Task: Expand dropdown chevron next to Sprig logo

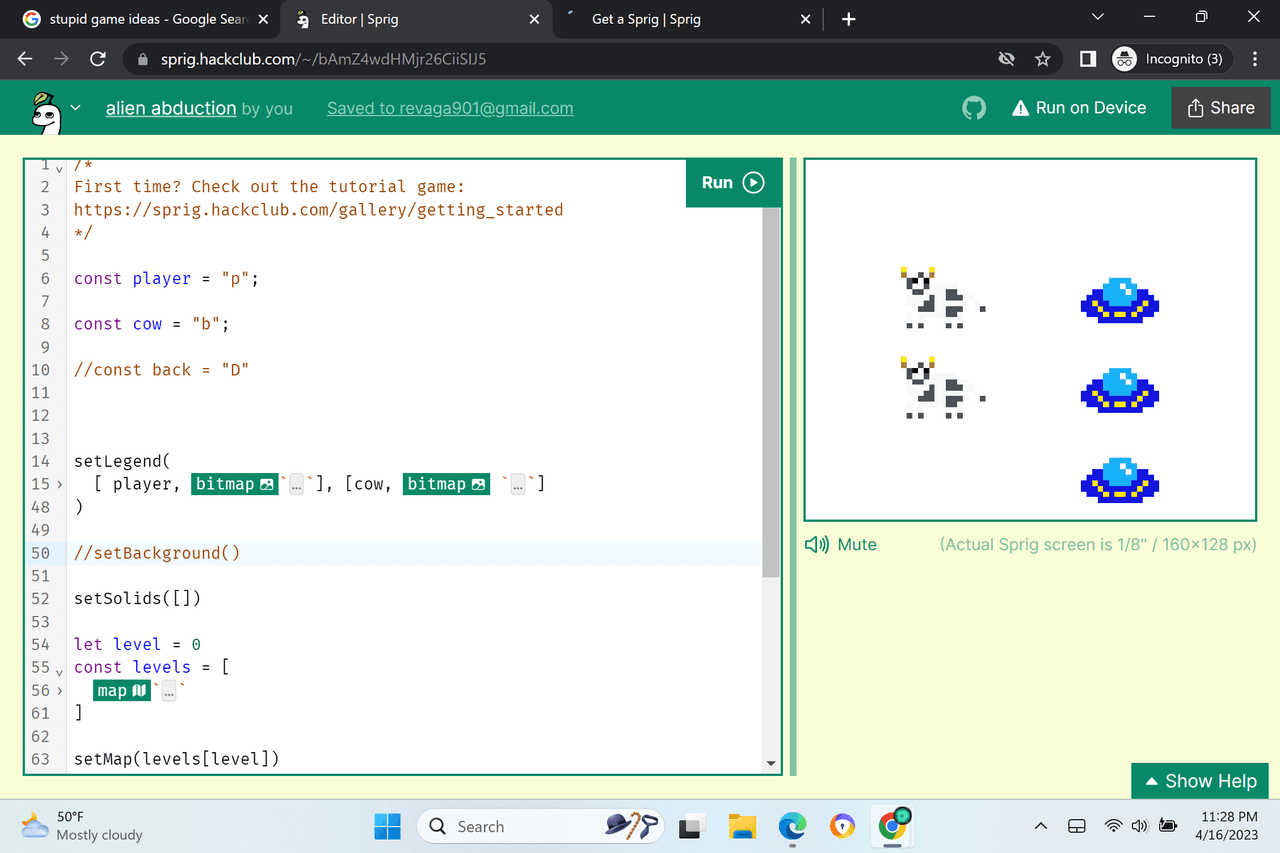Action: click(76, 108)
